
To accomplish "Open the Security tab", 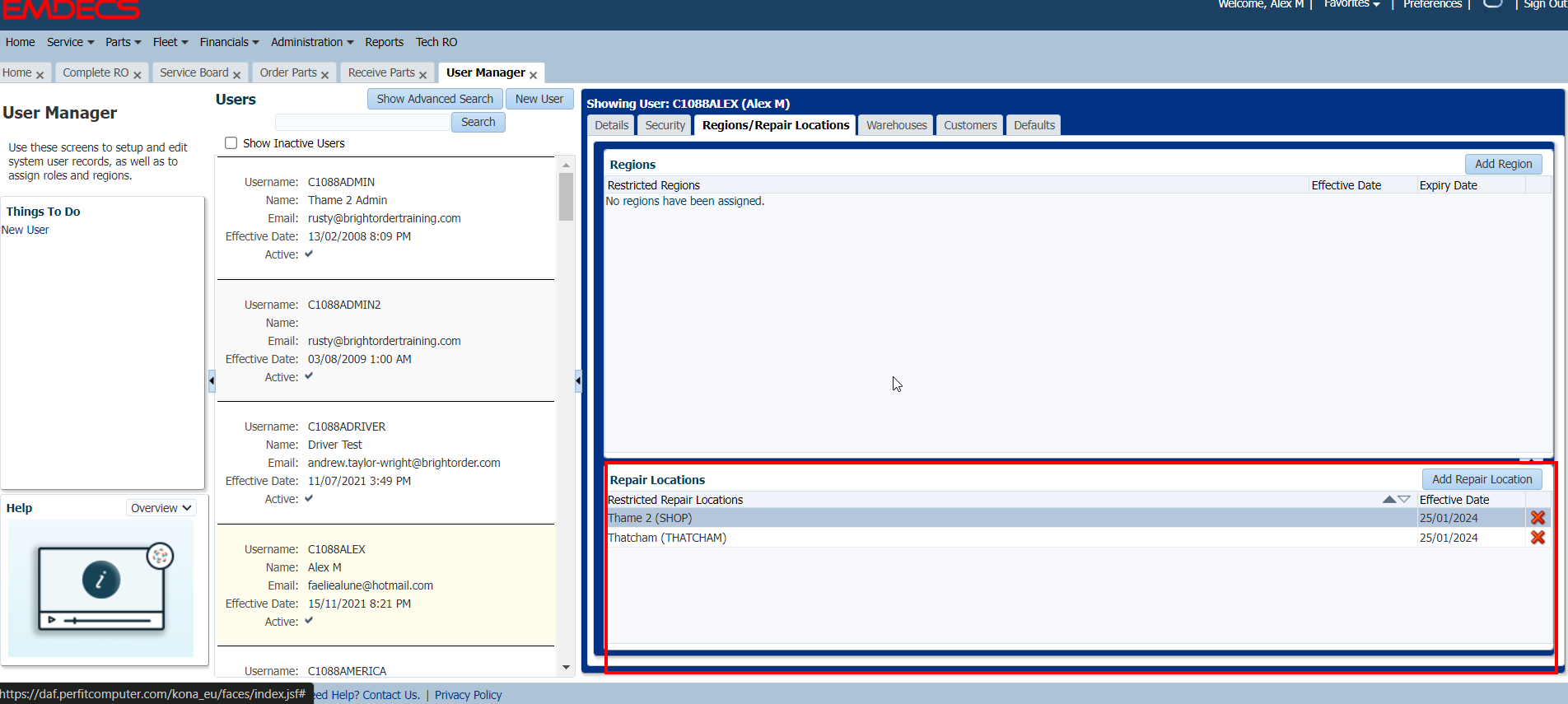I will [x=665, y=125].
